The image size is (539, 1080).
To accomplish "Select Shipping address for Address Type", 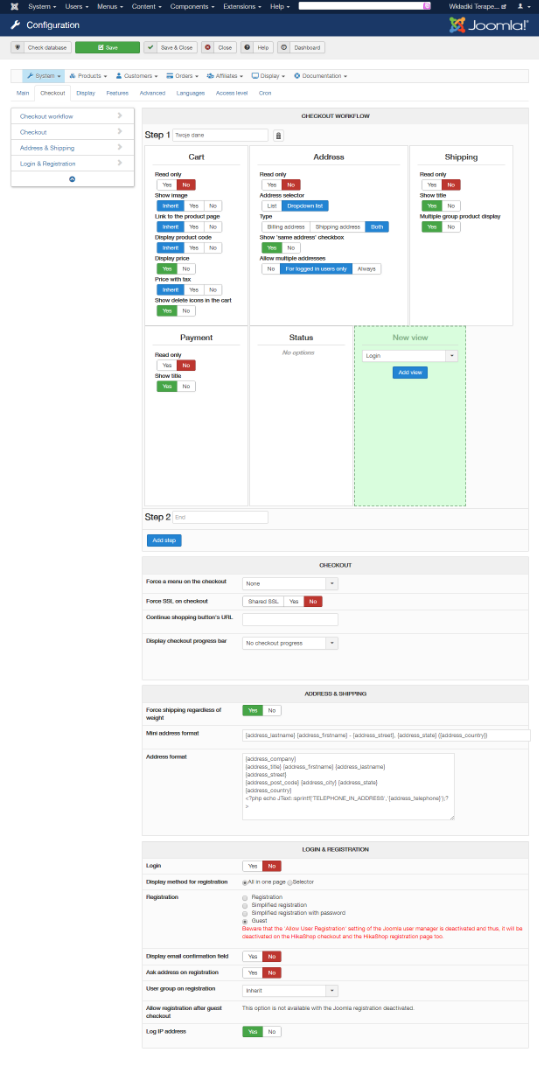I will [x=337, y=227].
